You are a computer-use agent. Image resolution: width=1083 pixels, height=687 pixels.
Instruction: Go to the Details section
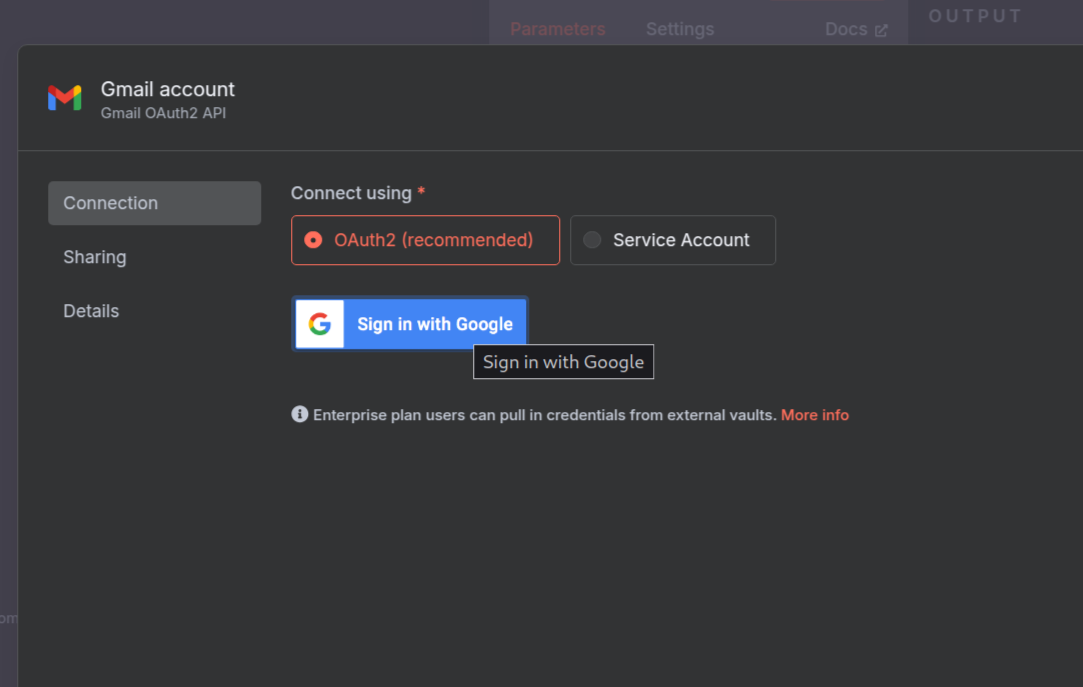pyautogui.click(x=91, y=311)
